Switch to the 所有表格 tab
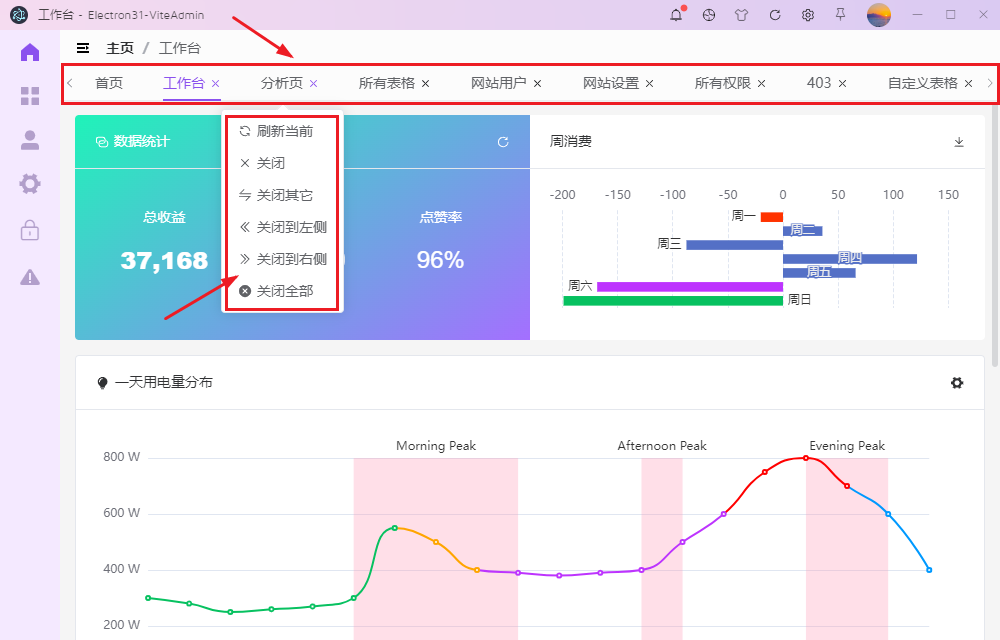 coord(386,84)
